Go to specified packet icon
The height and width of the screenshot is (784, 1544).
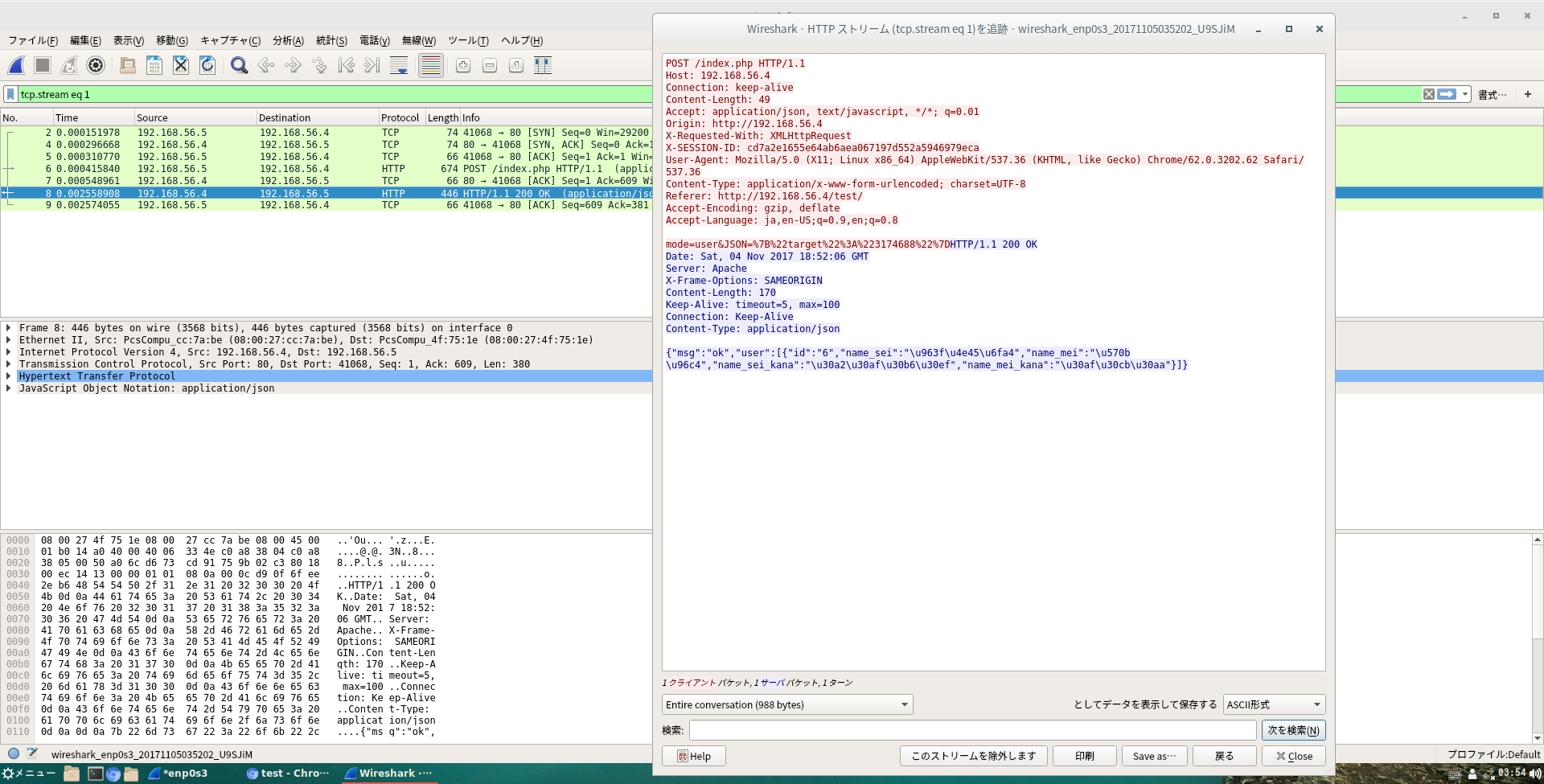tap(319, 66)
